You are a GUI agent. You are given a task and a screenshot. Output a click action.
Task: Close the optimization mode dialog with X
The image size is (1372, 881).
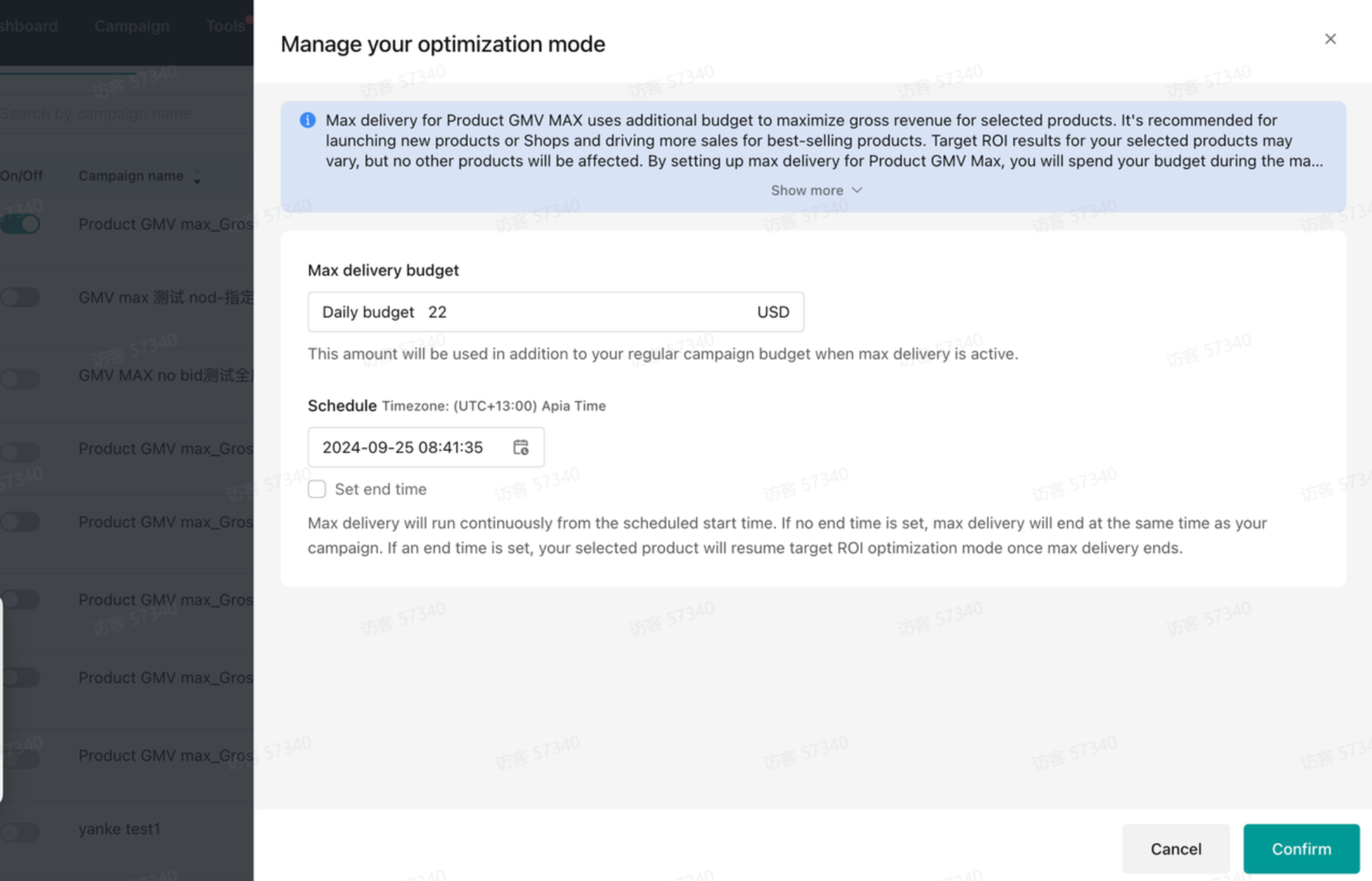coord(1330,39)
